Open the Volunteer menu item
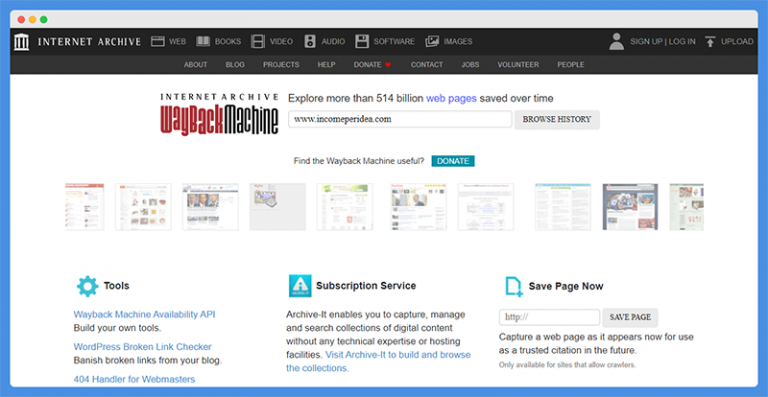 [x=518, y=65]
